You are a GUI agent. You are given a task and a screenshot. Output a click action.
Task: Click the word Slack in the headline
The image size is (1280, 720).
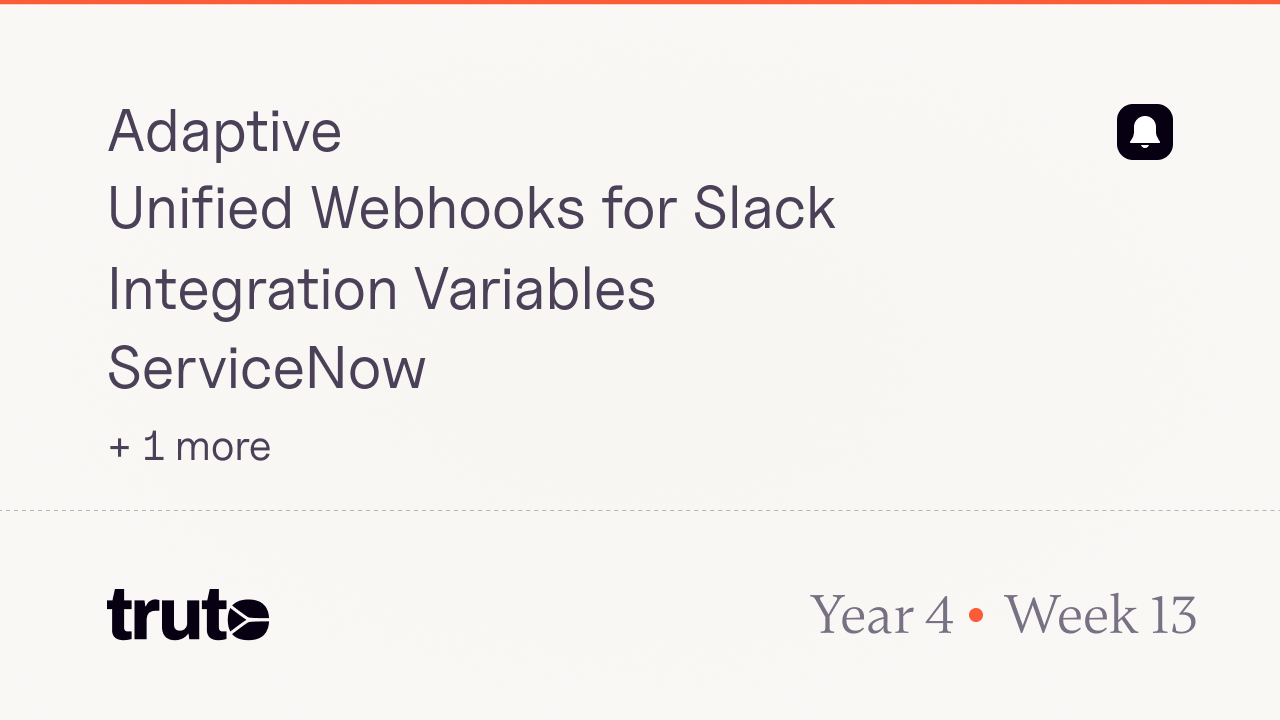pyautogui.click(x=764, y=209)
